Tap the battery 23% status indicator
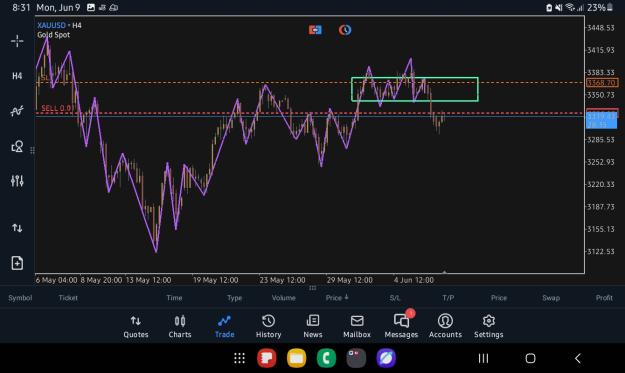Viewport: 625px width, 373px height. 600,8
